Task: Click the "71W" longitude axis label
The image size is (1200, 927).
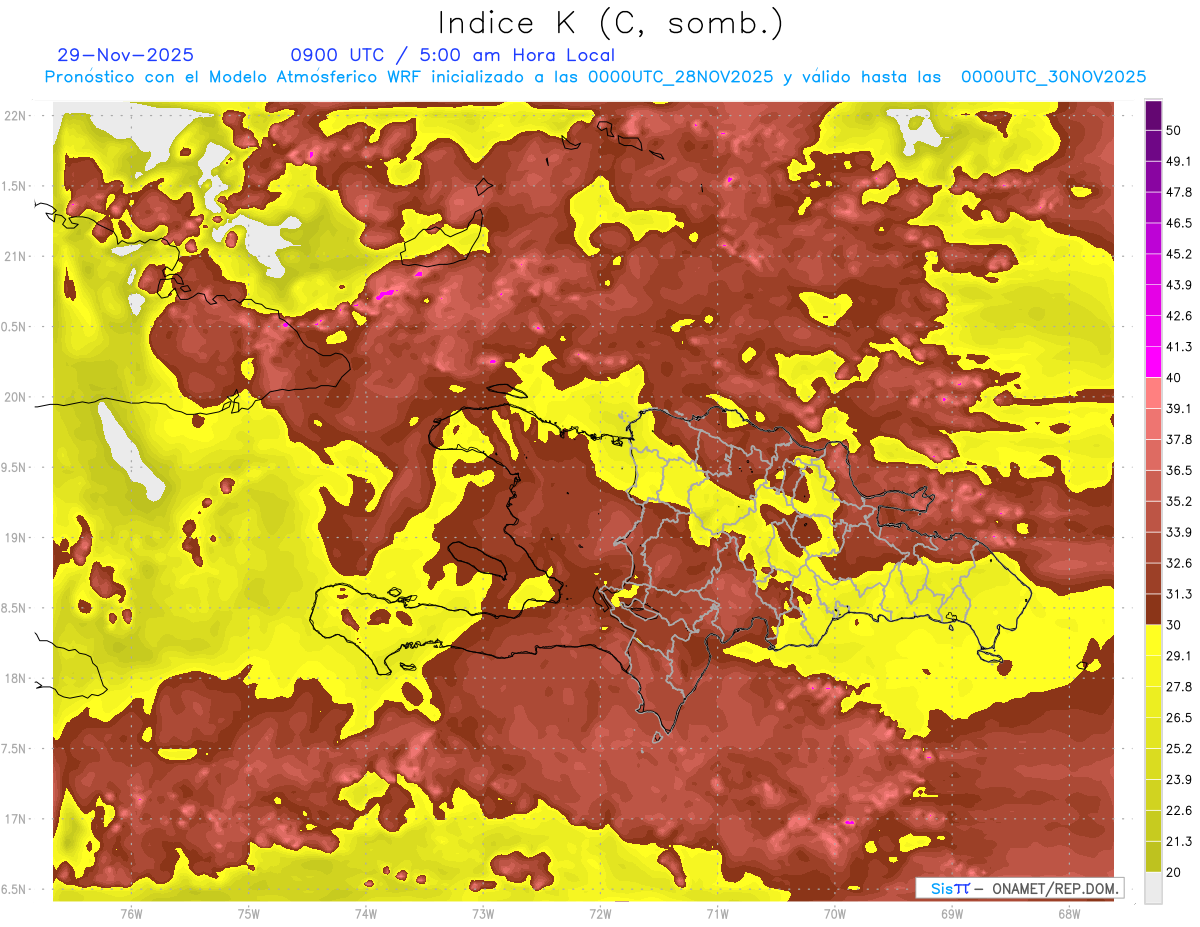Action: [717, 914]
